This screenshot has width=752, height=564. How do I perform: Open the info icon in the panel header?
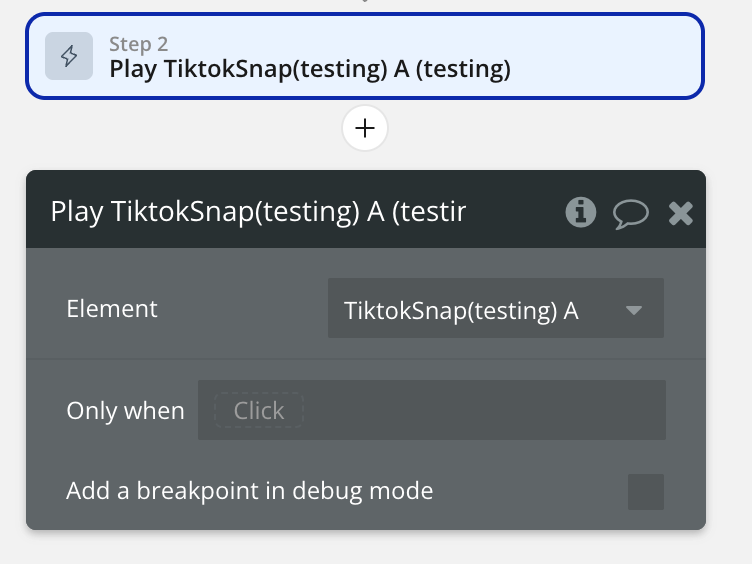coord(580,212)
